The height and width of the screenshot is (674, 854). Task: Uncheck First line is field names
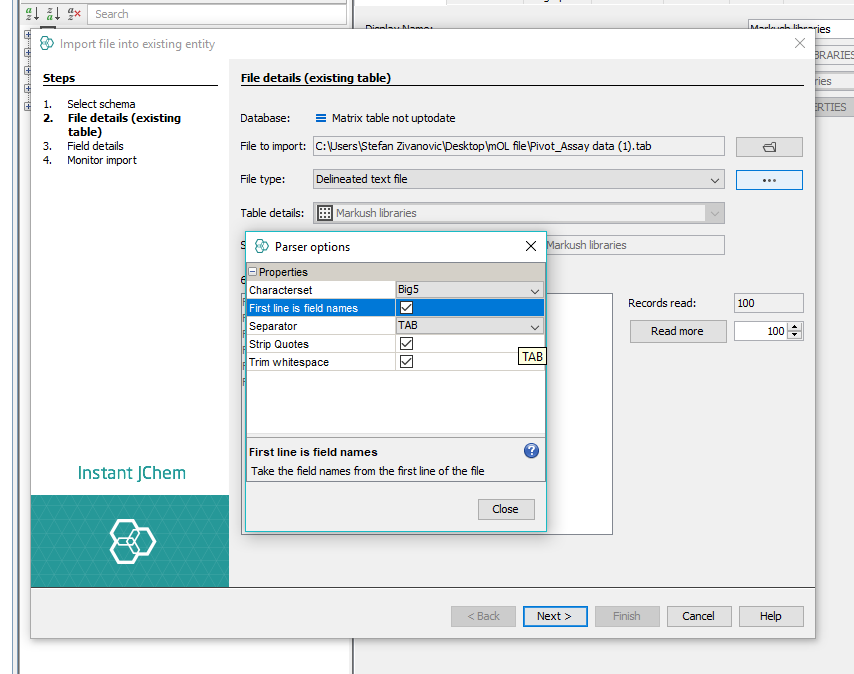pos(406,308)
